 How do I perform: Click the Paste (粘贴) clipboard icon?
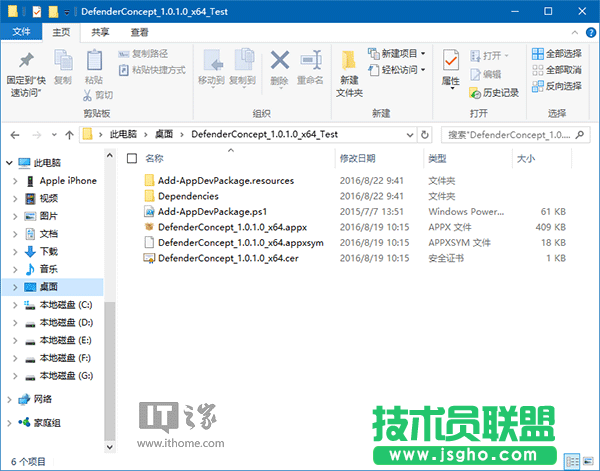click(94, 60)
